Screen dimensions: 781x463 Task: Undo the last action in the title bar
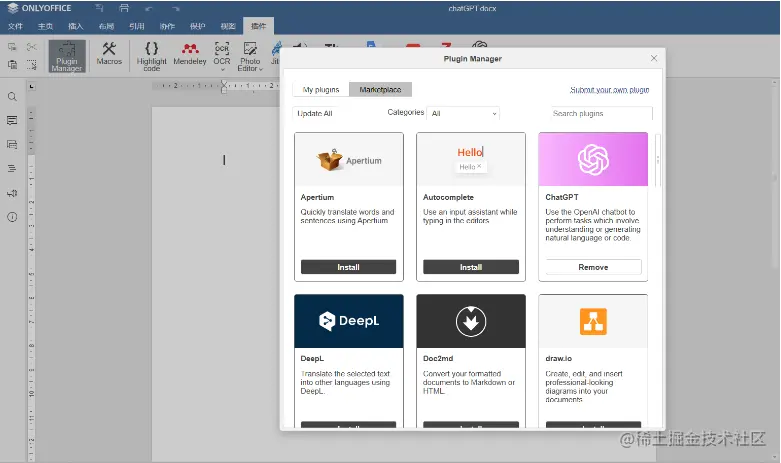click(x=148, y=8)
